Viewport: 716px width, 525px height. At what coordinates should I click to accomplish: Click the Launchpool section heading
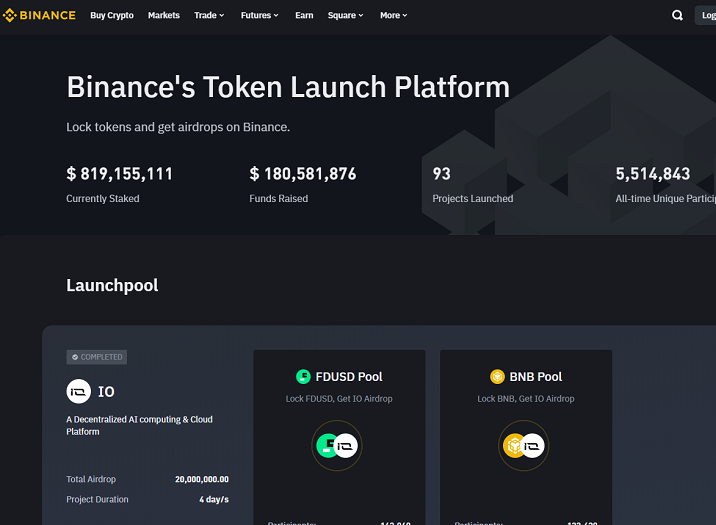point(112,285)
